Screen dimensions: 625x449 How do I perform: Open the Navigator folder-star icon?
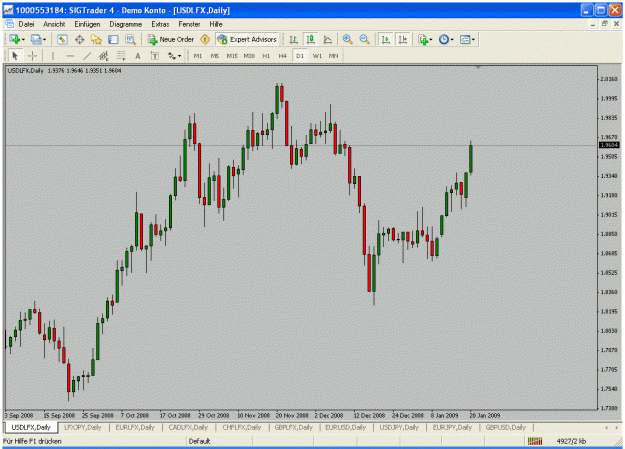click(96, 39)
